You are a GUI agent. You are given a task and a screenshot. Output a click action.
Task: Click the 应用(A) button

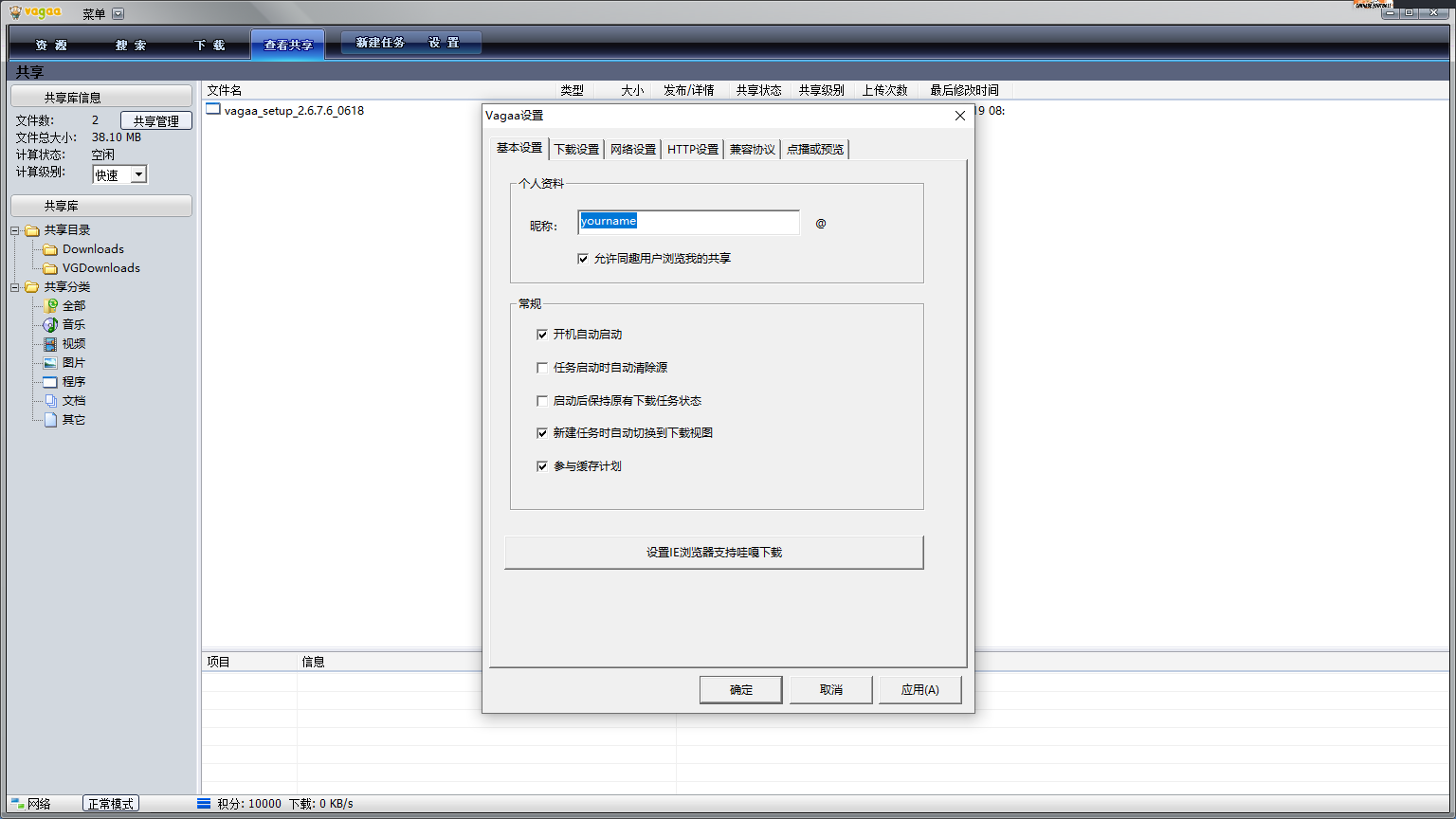click(x=920, y=690)
